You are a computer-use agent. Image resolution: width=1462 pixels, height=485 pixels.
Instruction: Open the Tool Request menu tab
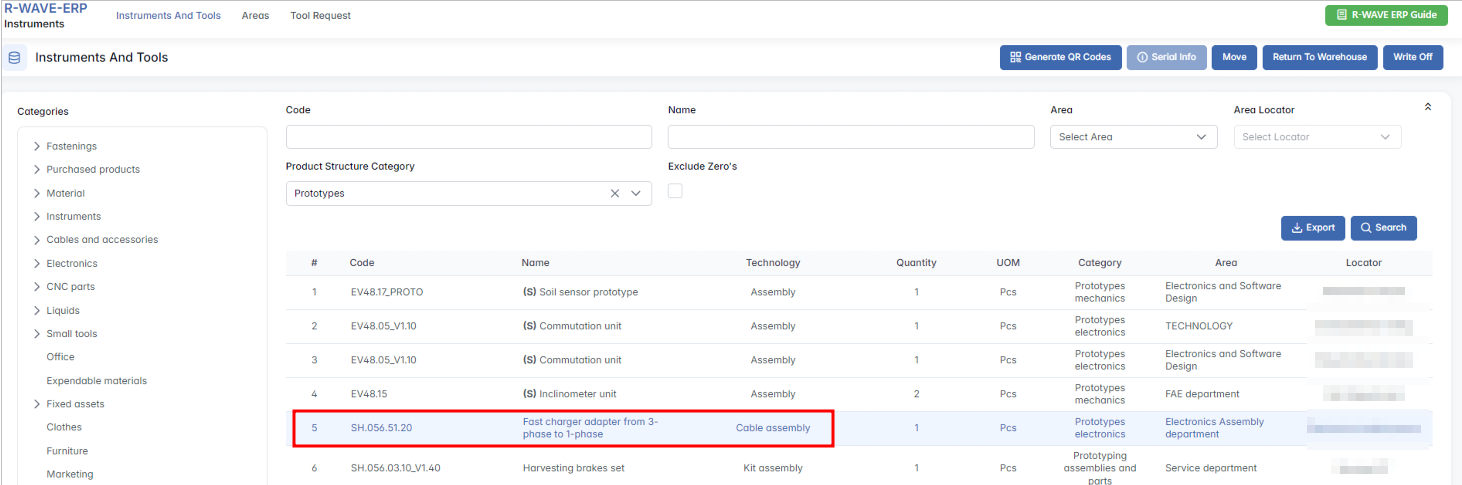coord(320,16)
